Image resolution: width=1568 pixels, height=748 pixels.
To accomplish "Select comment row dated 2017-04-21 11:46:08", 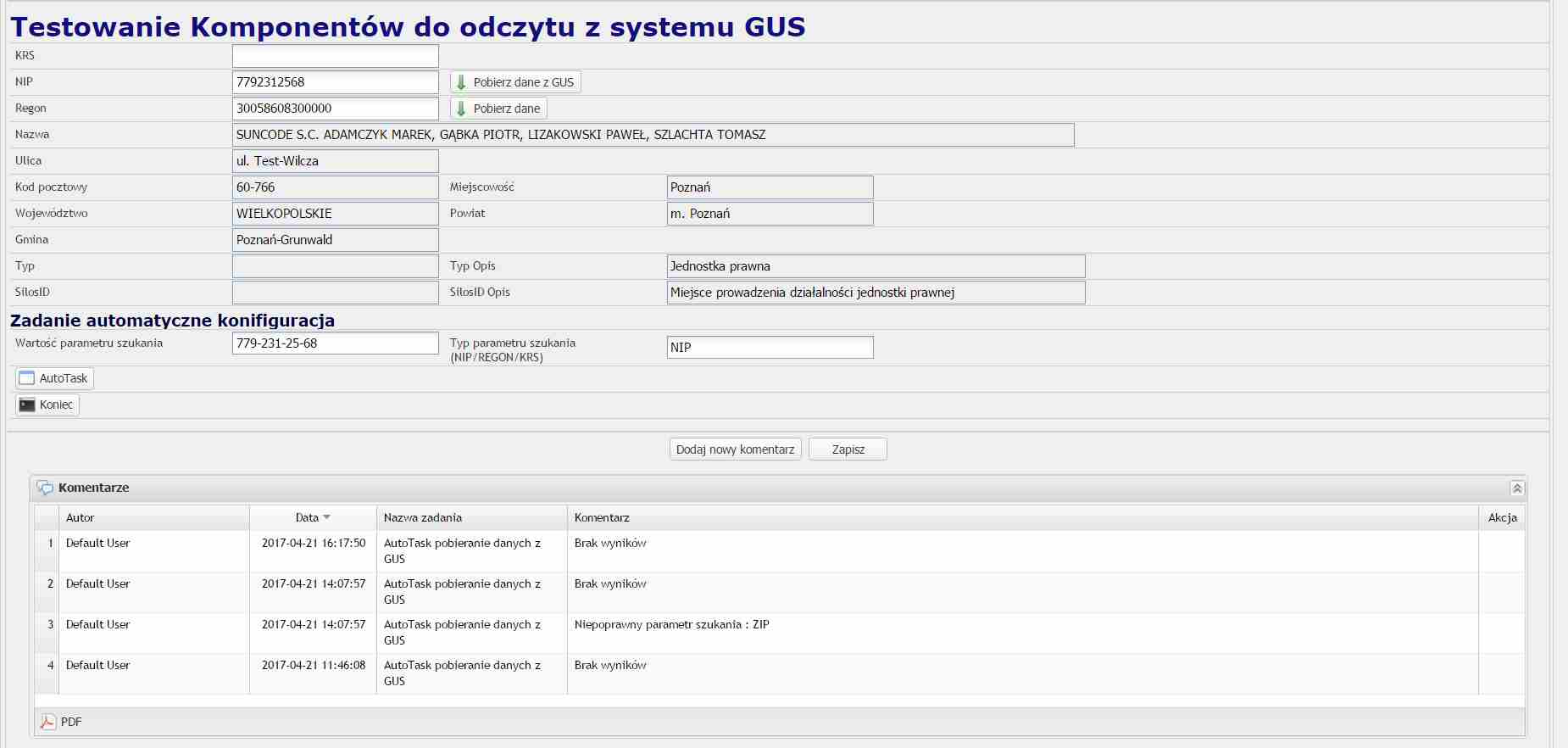I will point(780,673).
